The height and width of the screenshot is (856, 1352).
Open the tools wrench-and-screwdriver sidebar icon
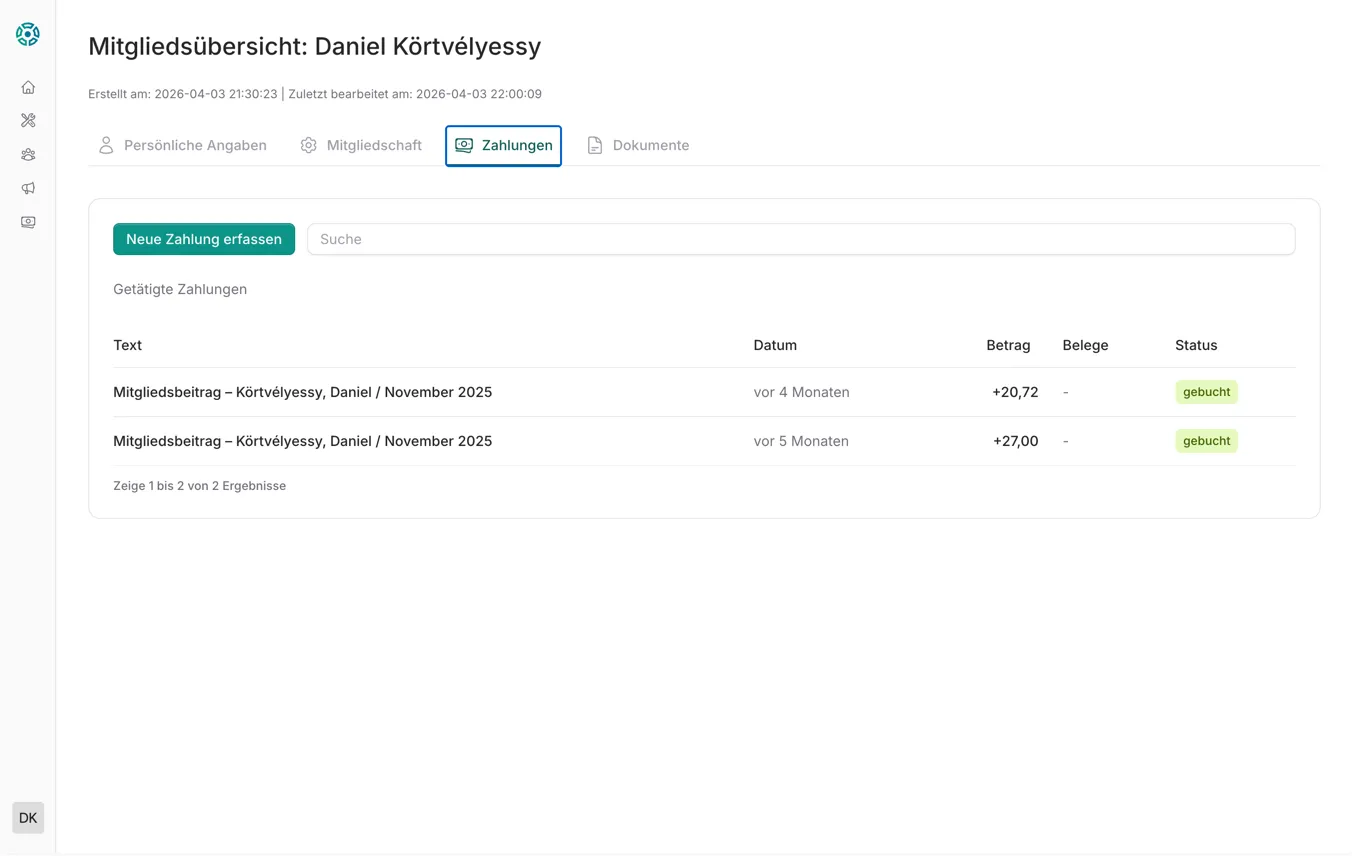[28, 121]
